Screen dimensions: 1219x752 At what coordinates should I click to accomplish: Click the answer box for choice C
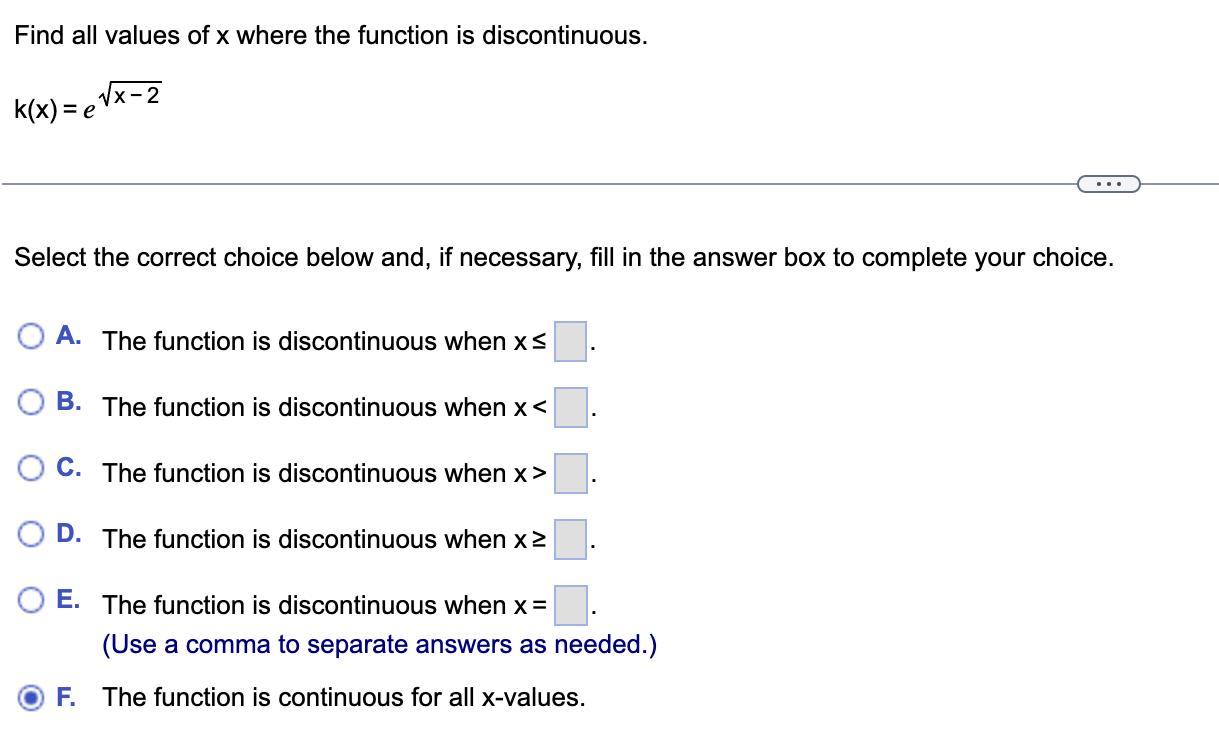click(x=570, y=475)
